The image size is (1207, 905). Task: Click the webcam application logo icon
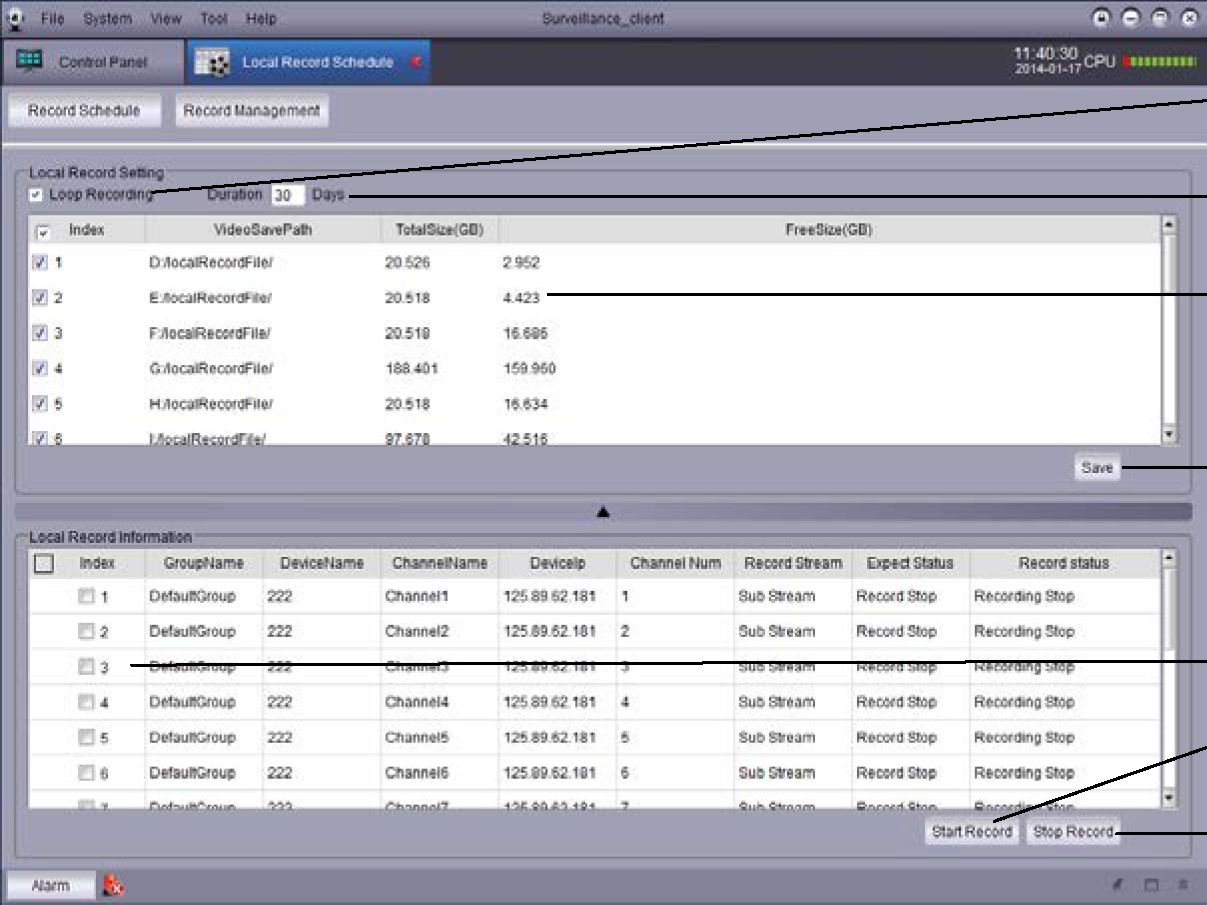16,18
